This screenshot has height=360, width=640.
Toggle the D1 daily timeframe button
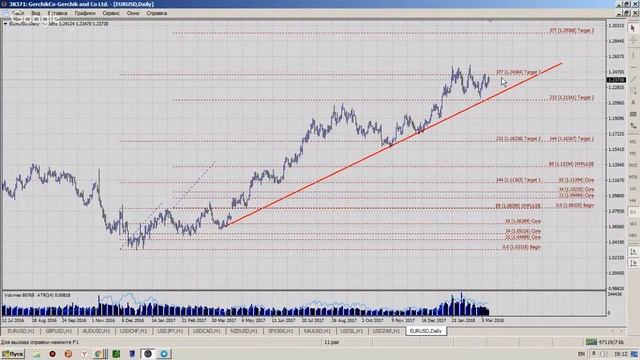633,212
